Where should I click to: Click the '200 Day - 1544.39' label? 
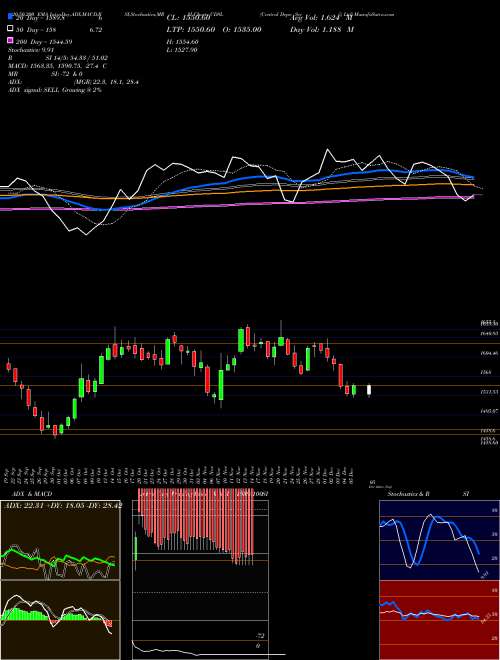[44, 42]
